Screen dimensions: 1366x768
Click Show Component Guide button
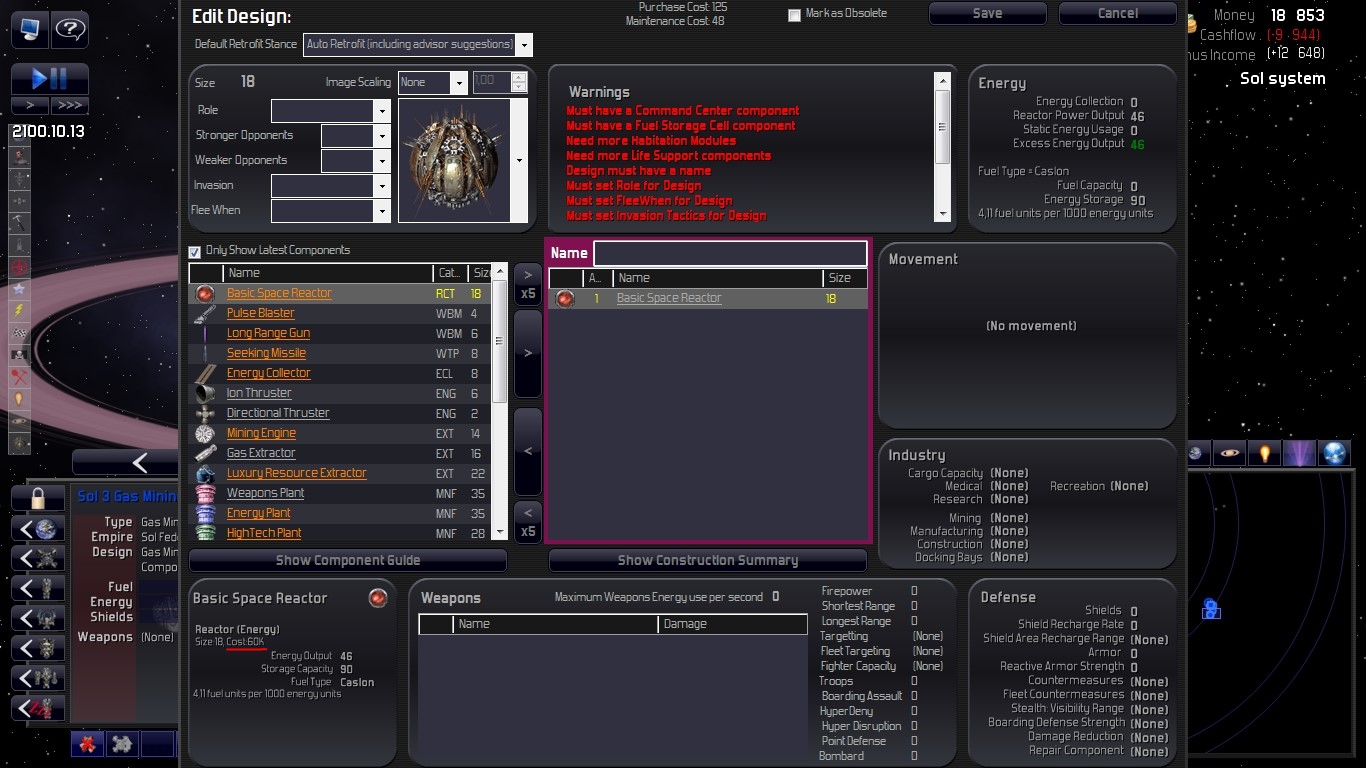click(348, 560)
